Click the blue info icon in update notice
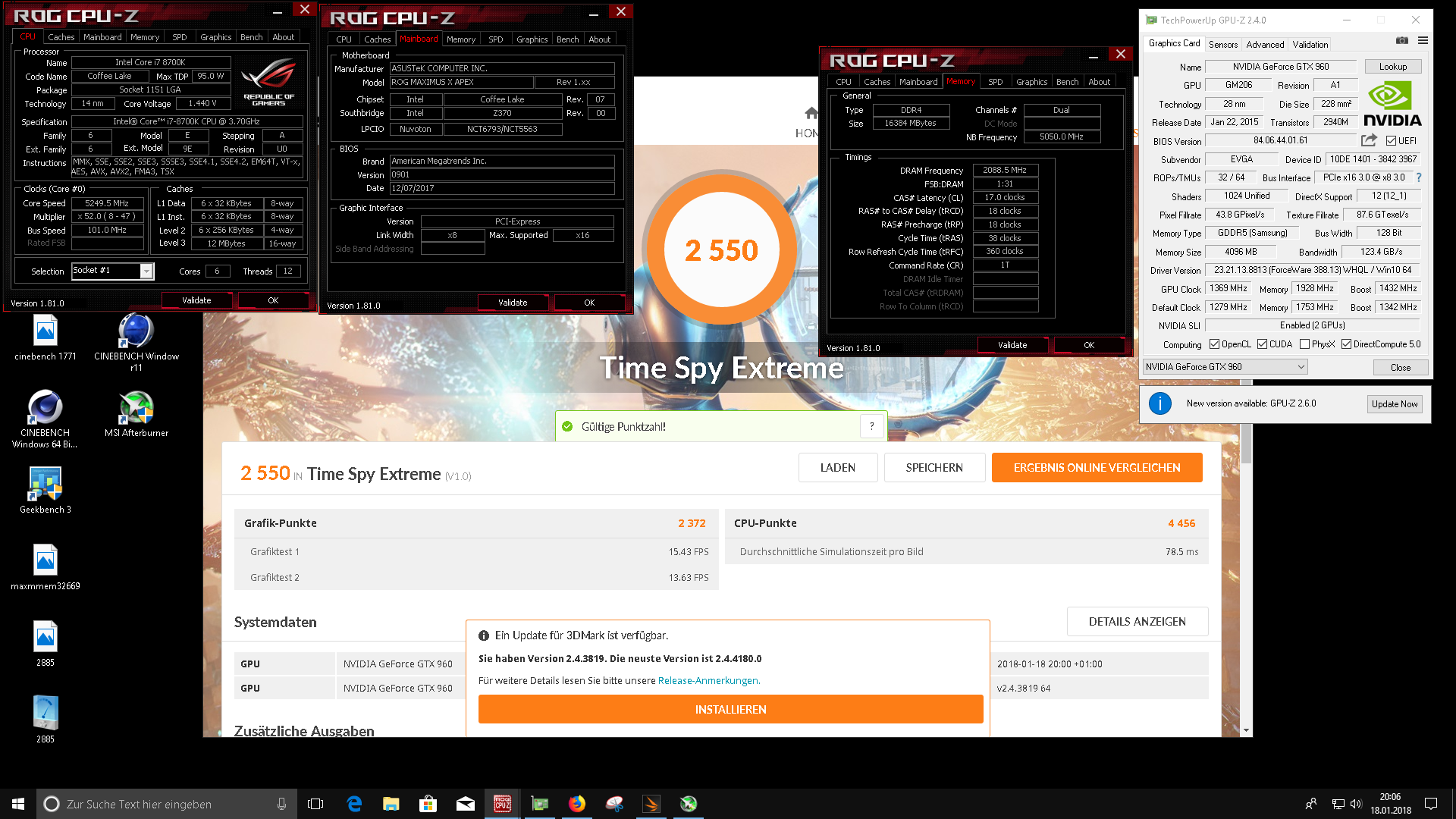Viewport: 1456px width, 819px height. [x=1159, y=403]
